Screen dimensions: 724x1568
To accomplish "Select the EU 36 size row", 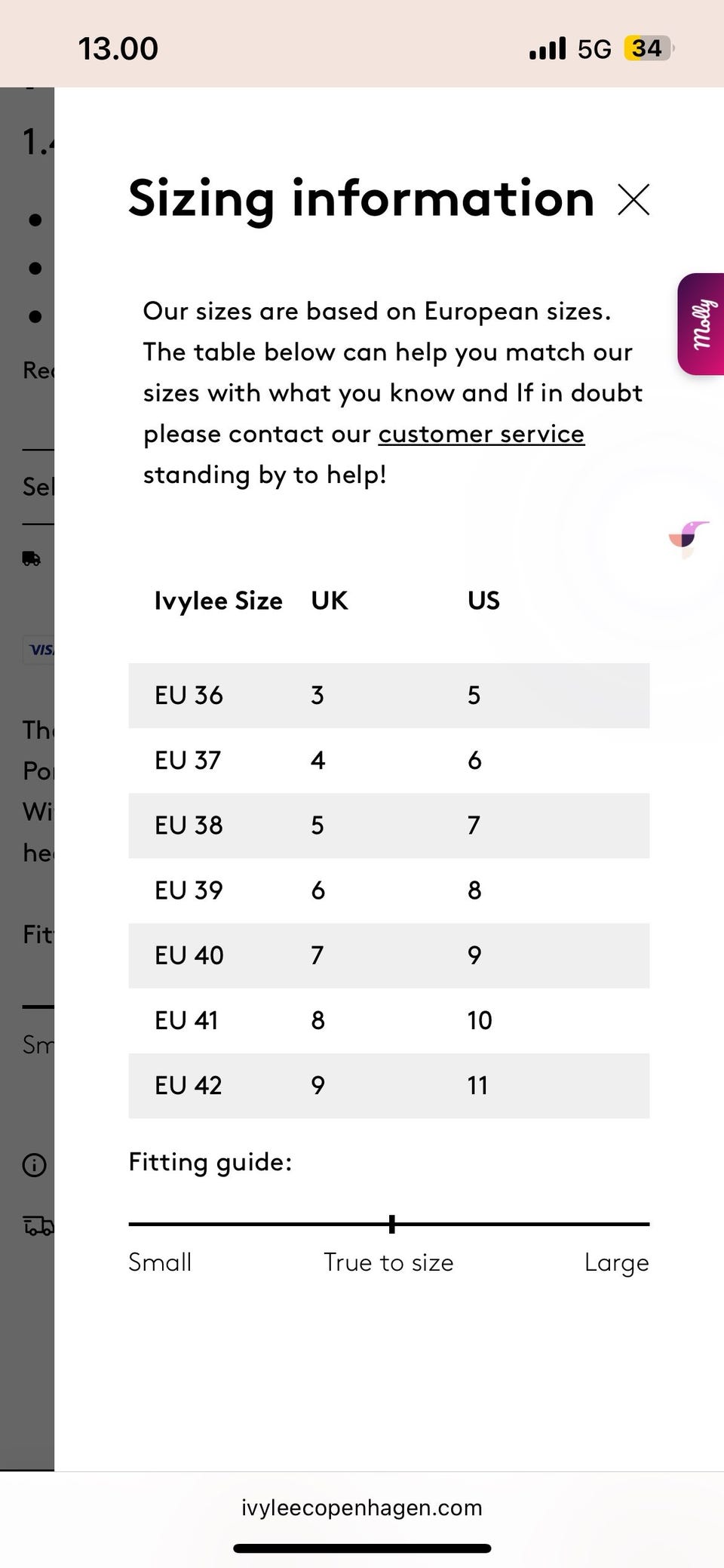I will [388, 695].
